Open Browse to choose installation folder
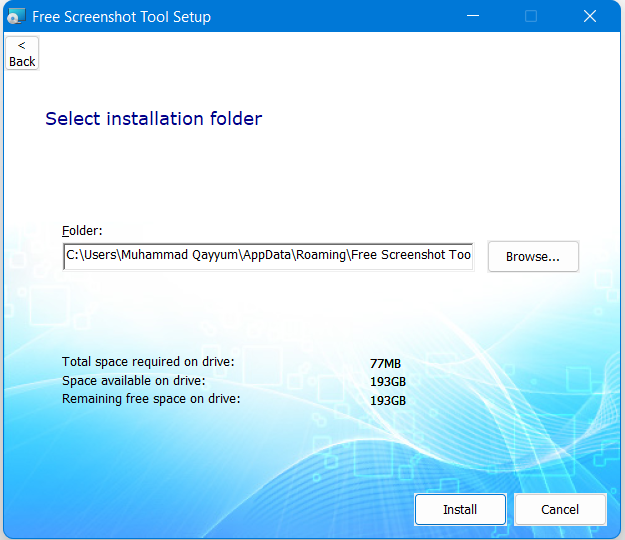 [x=533, y=257]
